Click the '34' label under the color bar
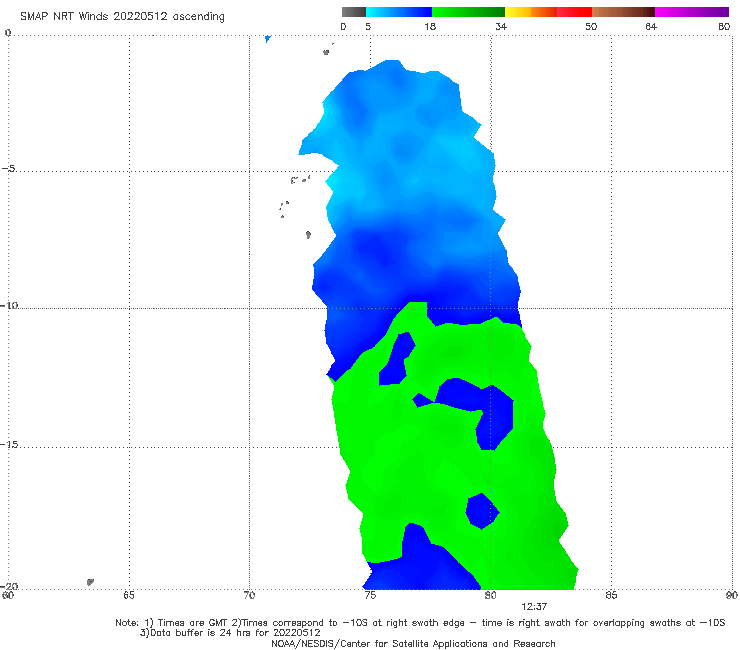The height and width of the screenshot is (650, 740). click(x=501, y=26)
